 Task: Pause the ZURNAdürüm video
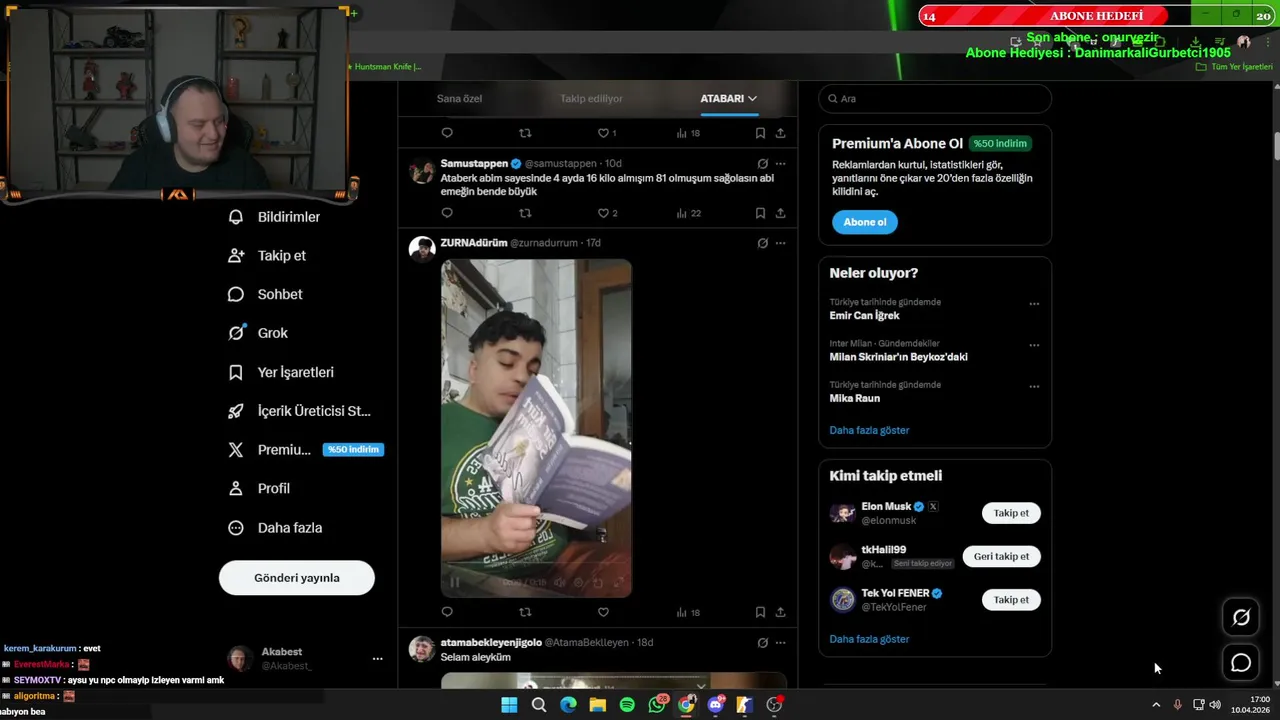click(455, 582)
